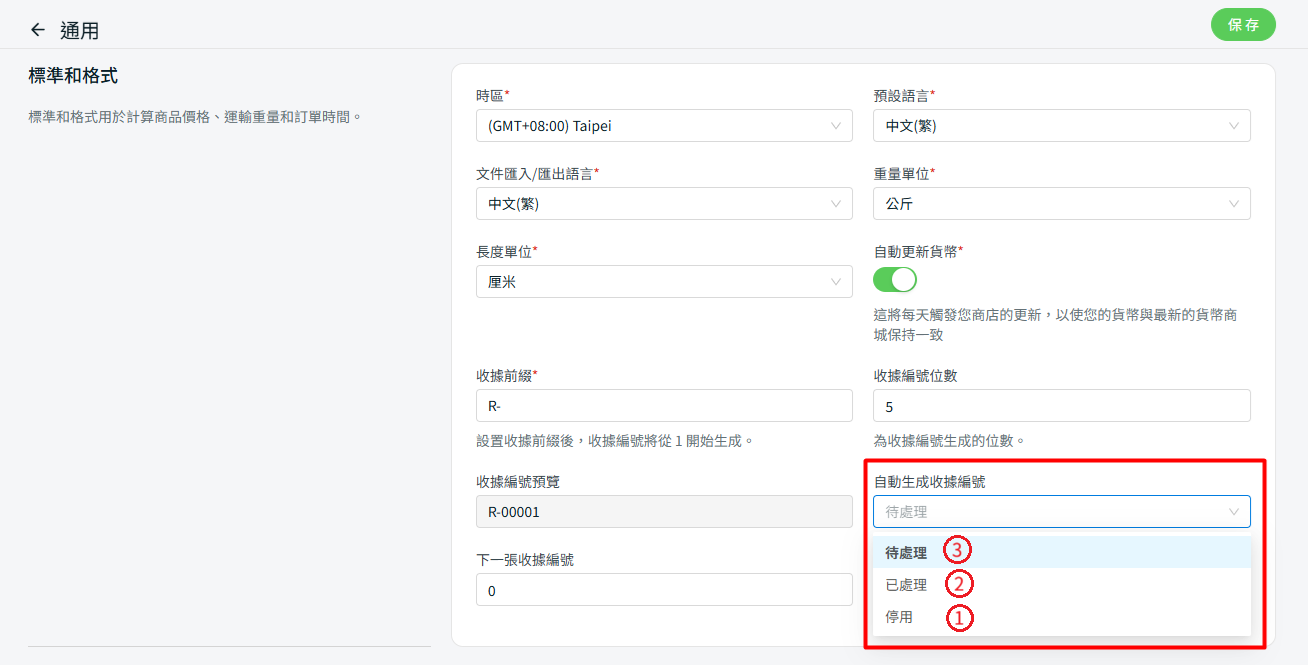The width and height of the screenshot is (1308, 665).
Task: Click chevron arrow in 長度單位 select box
Action: tap(836, 282)
